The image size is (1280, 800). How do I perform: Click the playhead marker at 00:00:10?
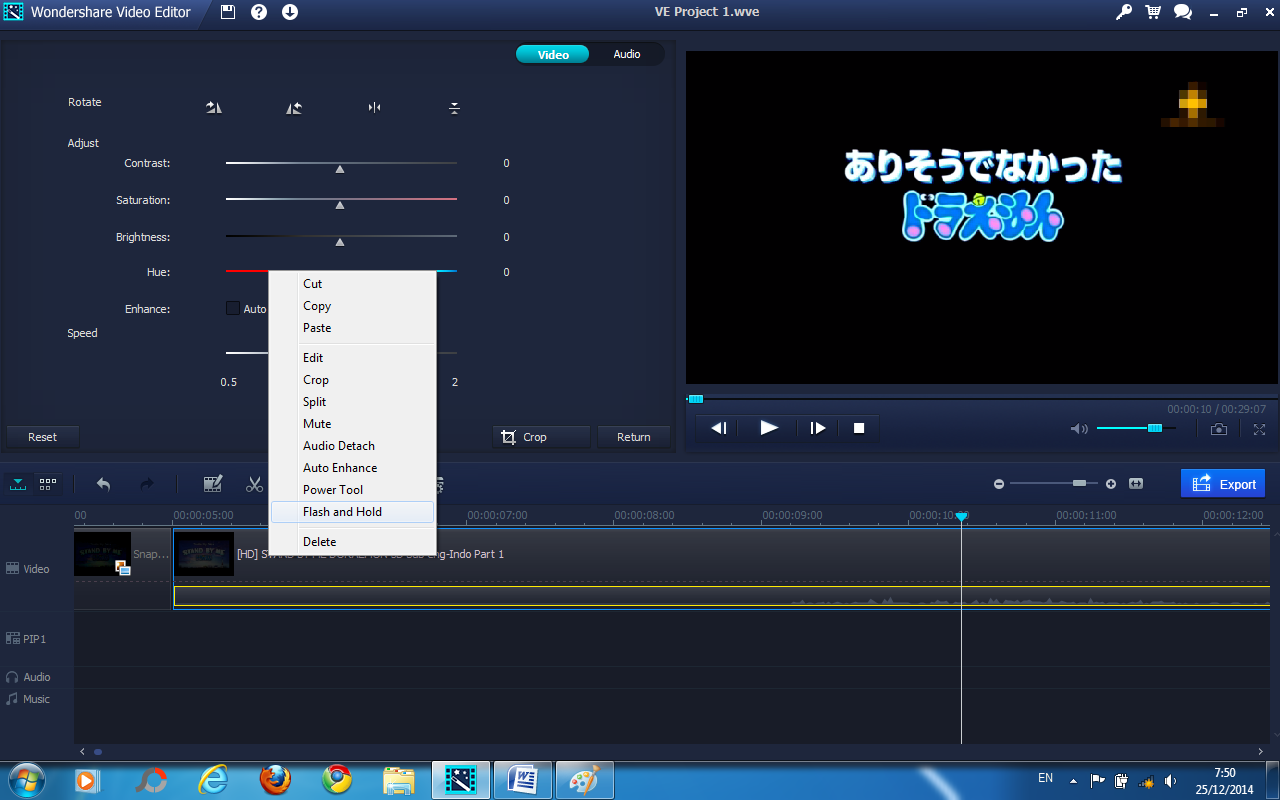point(961,515)
